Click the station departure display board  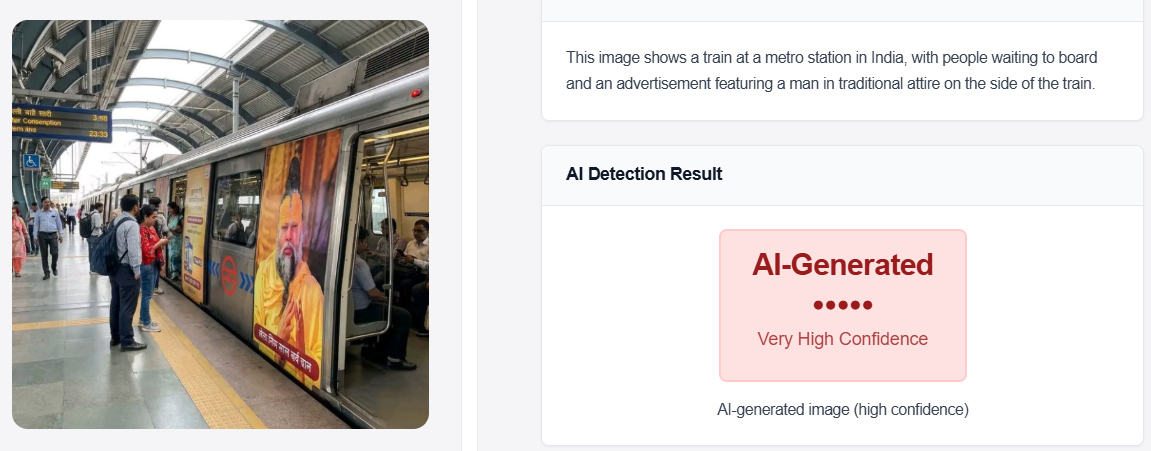click(x=61, y=124)
